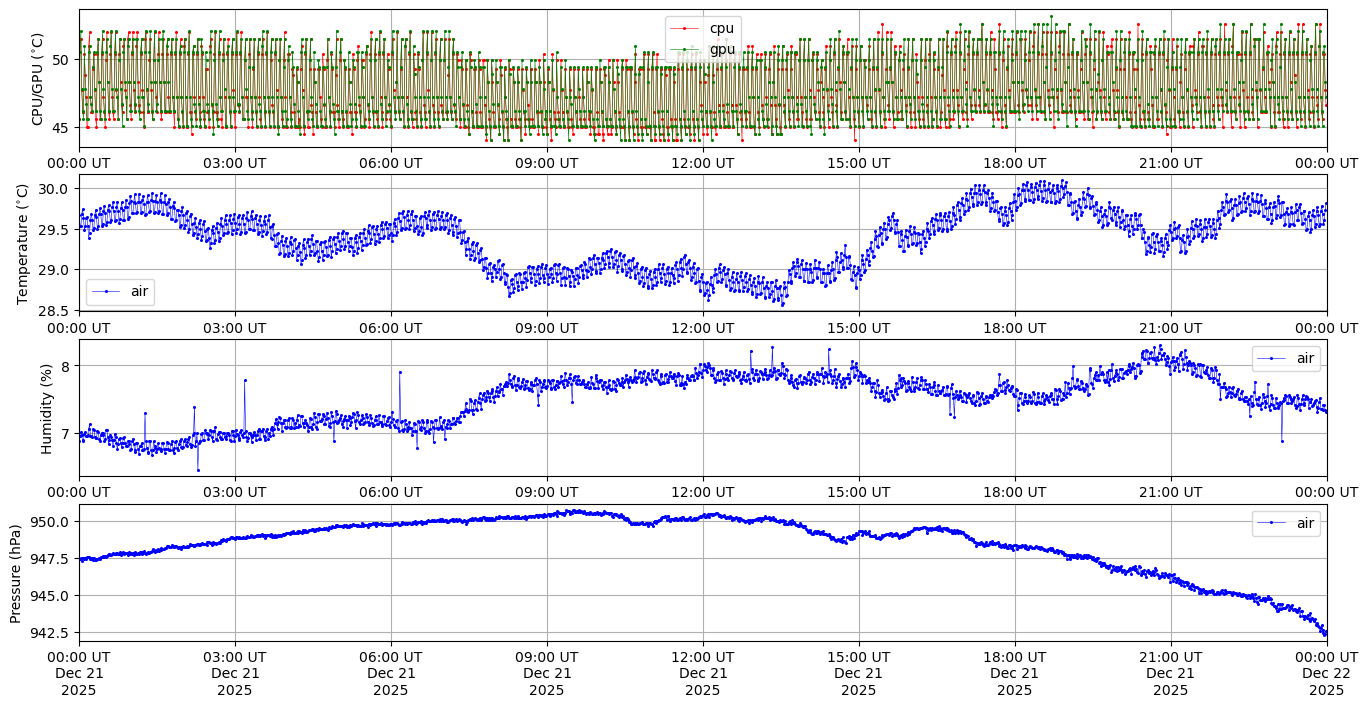
Task: Click the Temperature (°C) y-axis label
Action: point(24,243)
